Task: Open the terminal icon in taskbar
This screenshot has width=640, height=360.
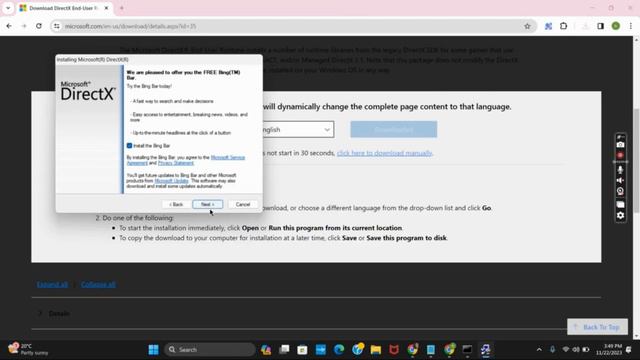Action: [467, 350]
